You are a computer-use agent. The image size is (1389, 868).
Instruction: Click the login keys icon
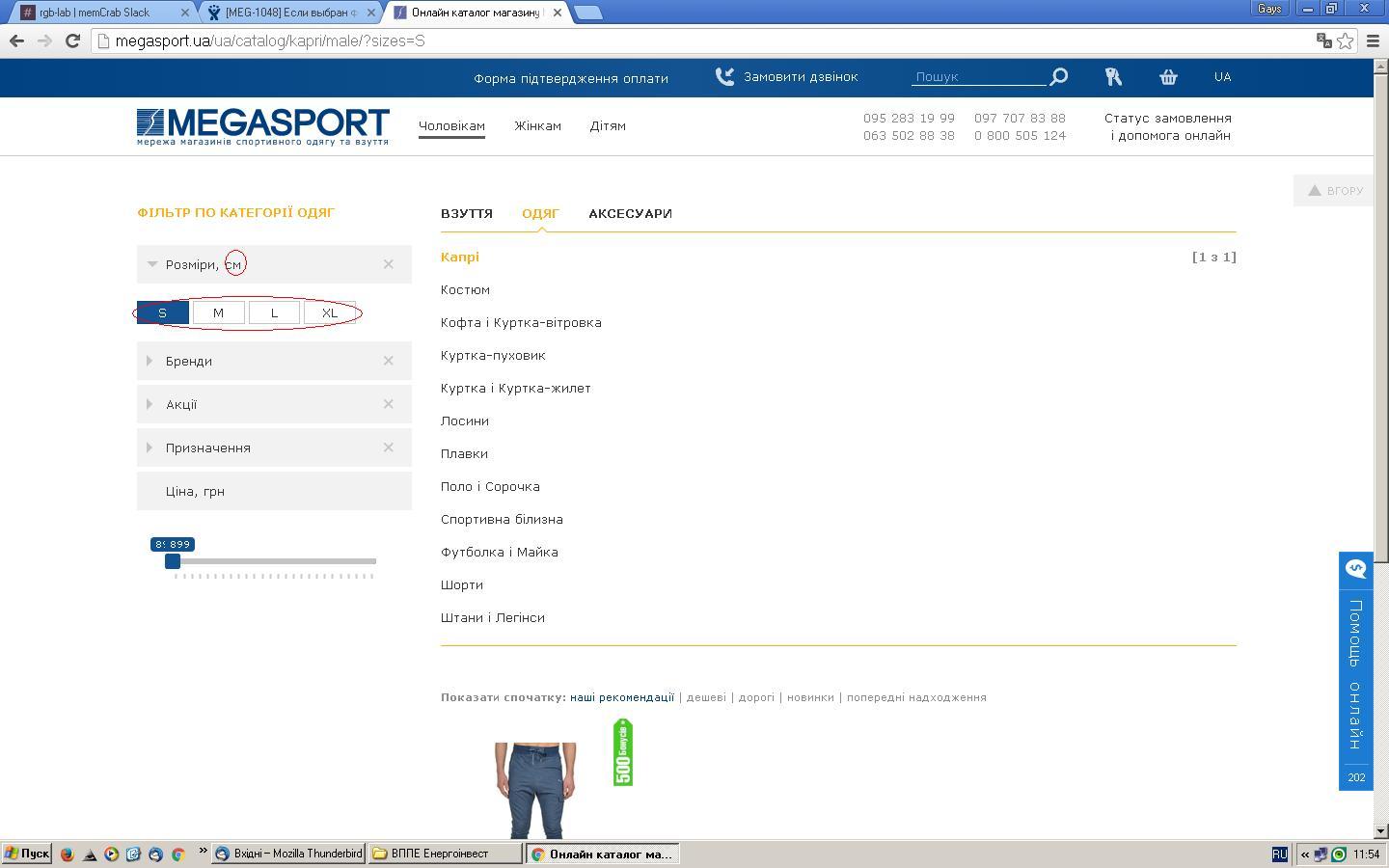(x=1113, y=77)
